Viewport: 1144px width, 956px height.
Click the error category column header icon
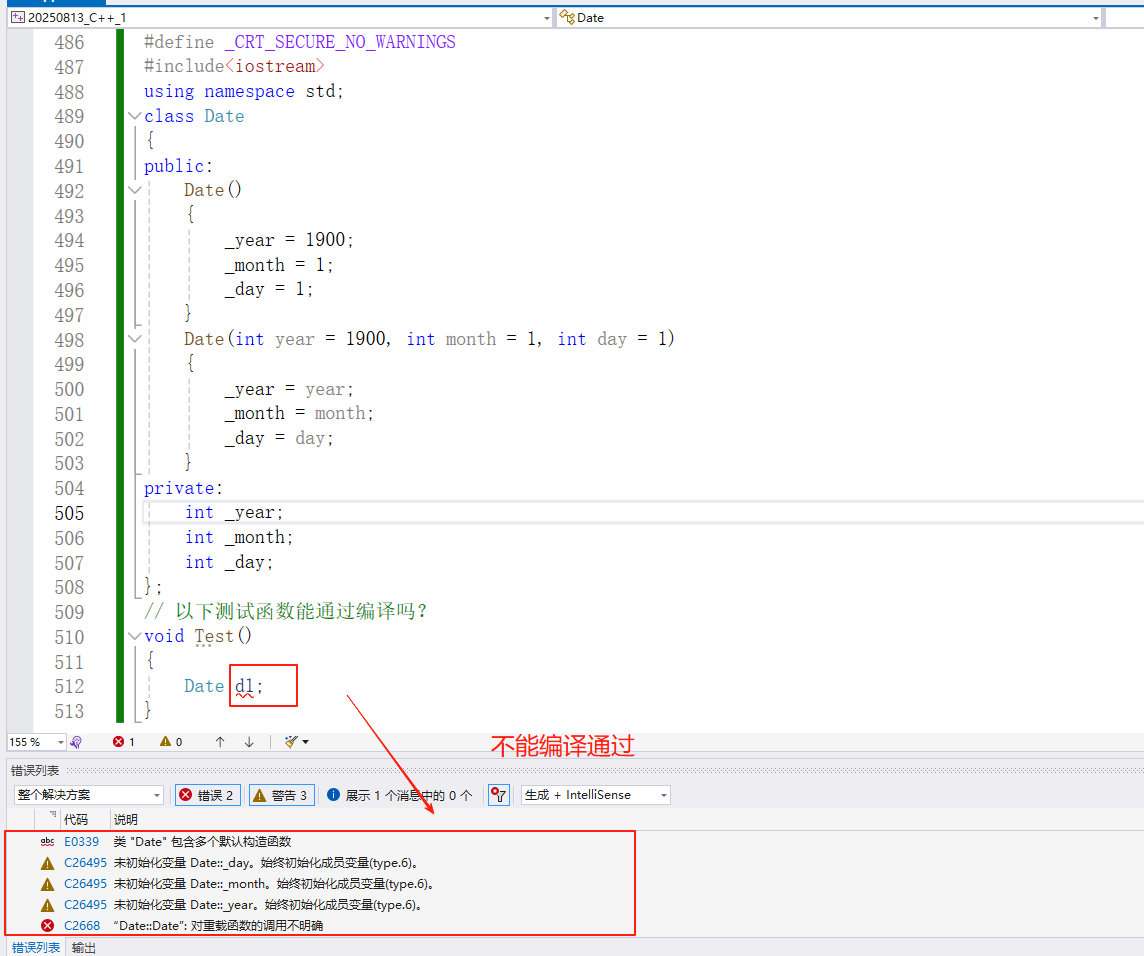[53, 814]
